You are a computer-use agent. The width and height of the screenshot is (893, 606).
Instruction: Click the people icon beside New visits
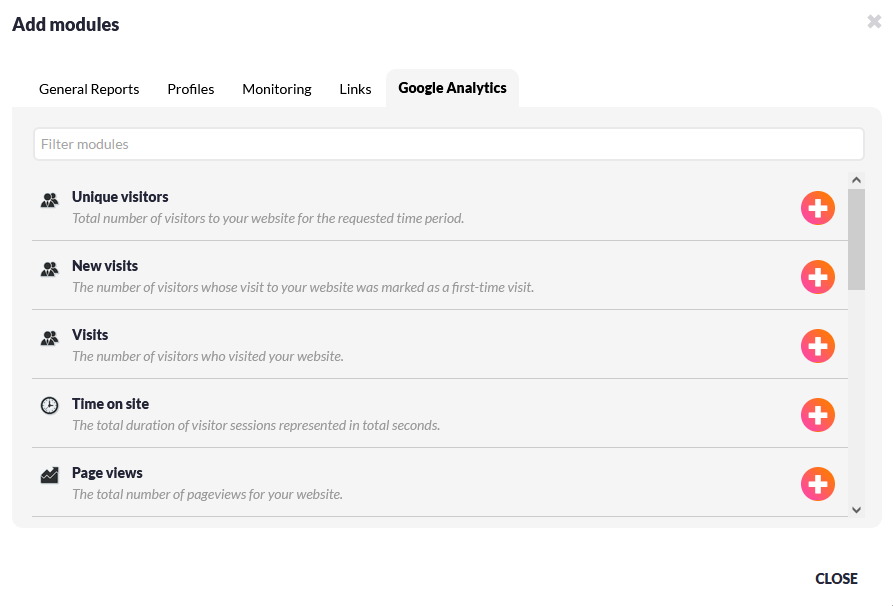pyautogui.click(x=48, y=269)
